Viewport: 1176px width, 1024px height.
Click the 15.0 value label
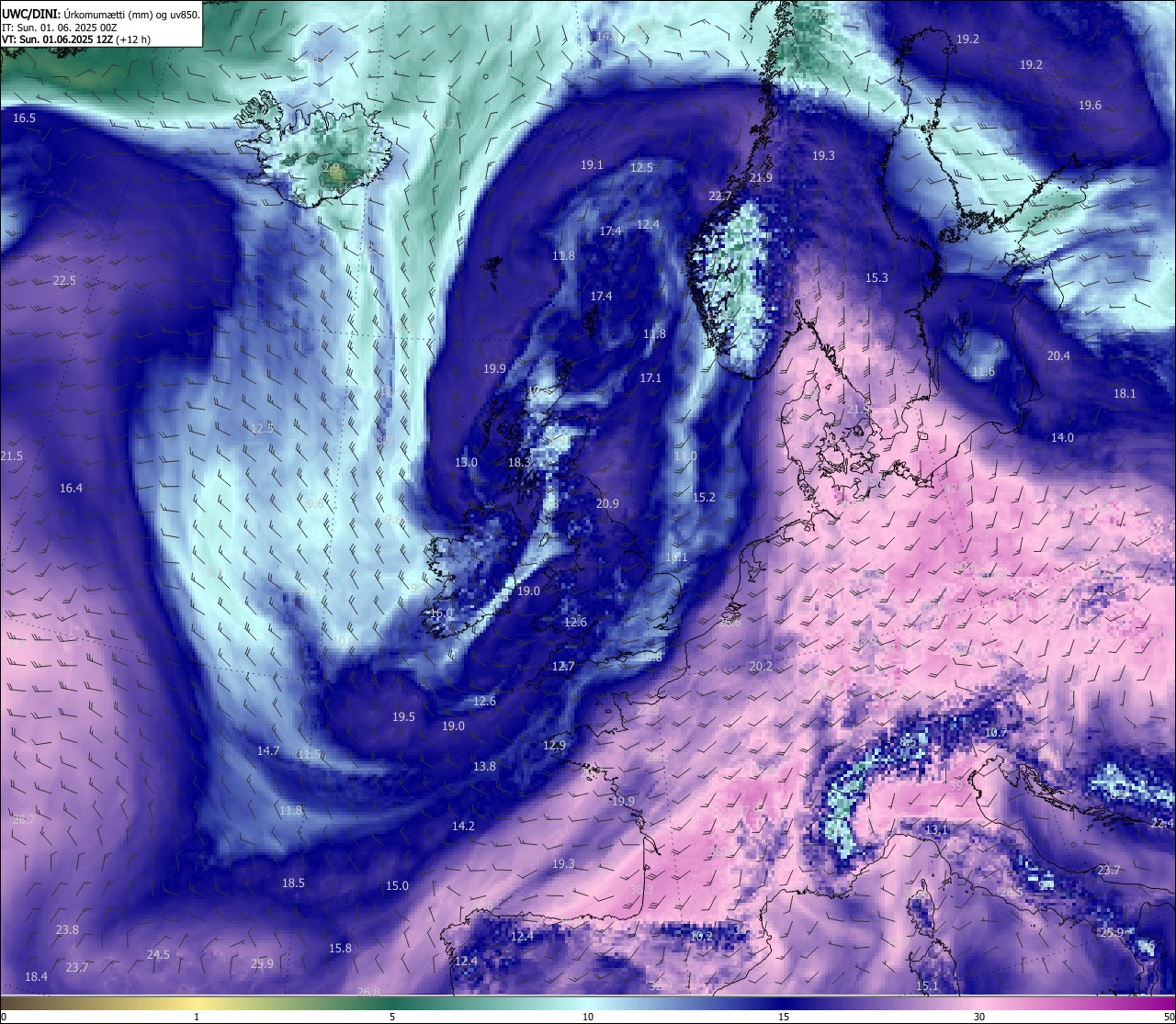click(x=397, y=886)
